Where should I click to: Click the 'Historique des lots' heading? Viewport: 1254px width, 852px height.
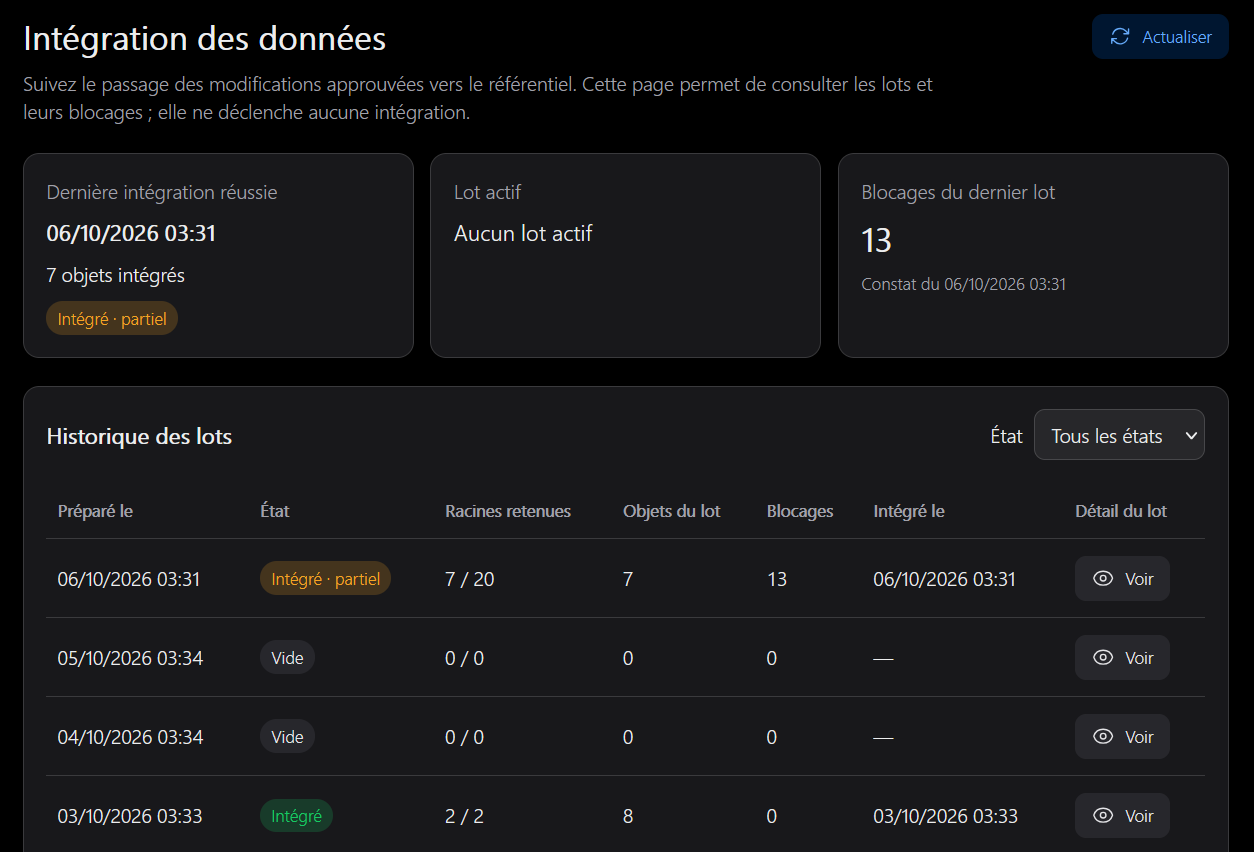[139, 436]
